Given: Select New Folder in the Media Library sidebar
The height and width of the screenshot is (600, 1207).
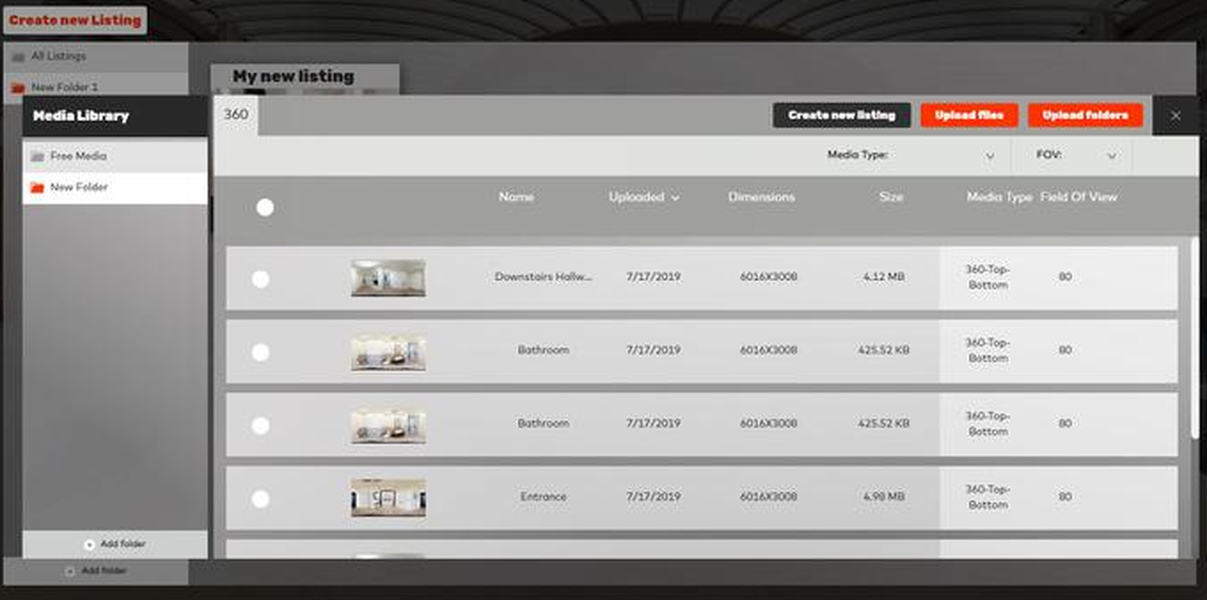Looking at the screenshot, I should (x=79, y=188).
